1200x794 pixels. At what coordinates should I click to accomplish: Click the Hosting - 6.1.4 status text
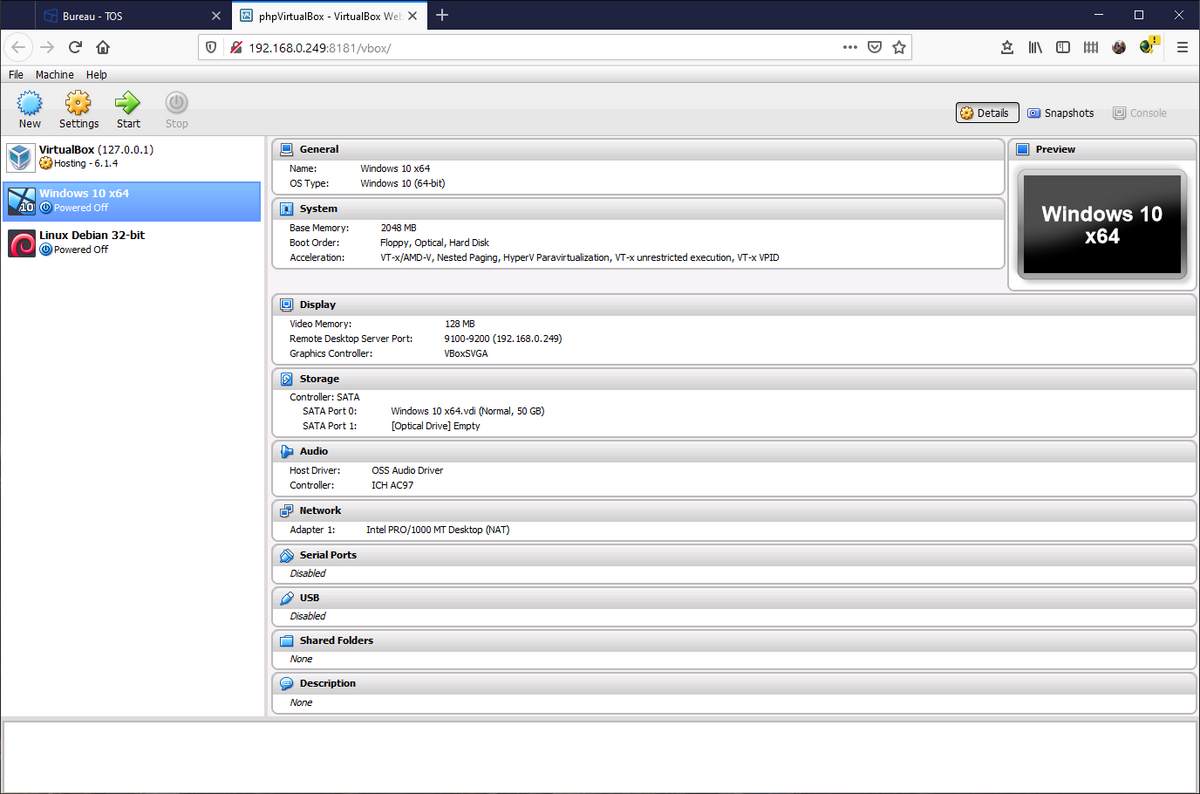click(x=85, y=163)
